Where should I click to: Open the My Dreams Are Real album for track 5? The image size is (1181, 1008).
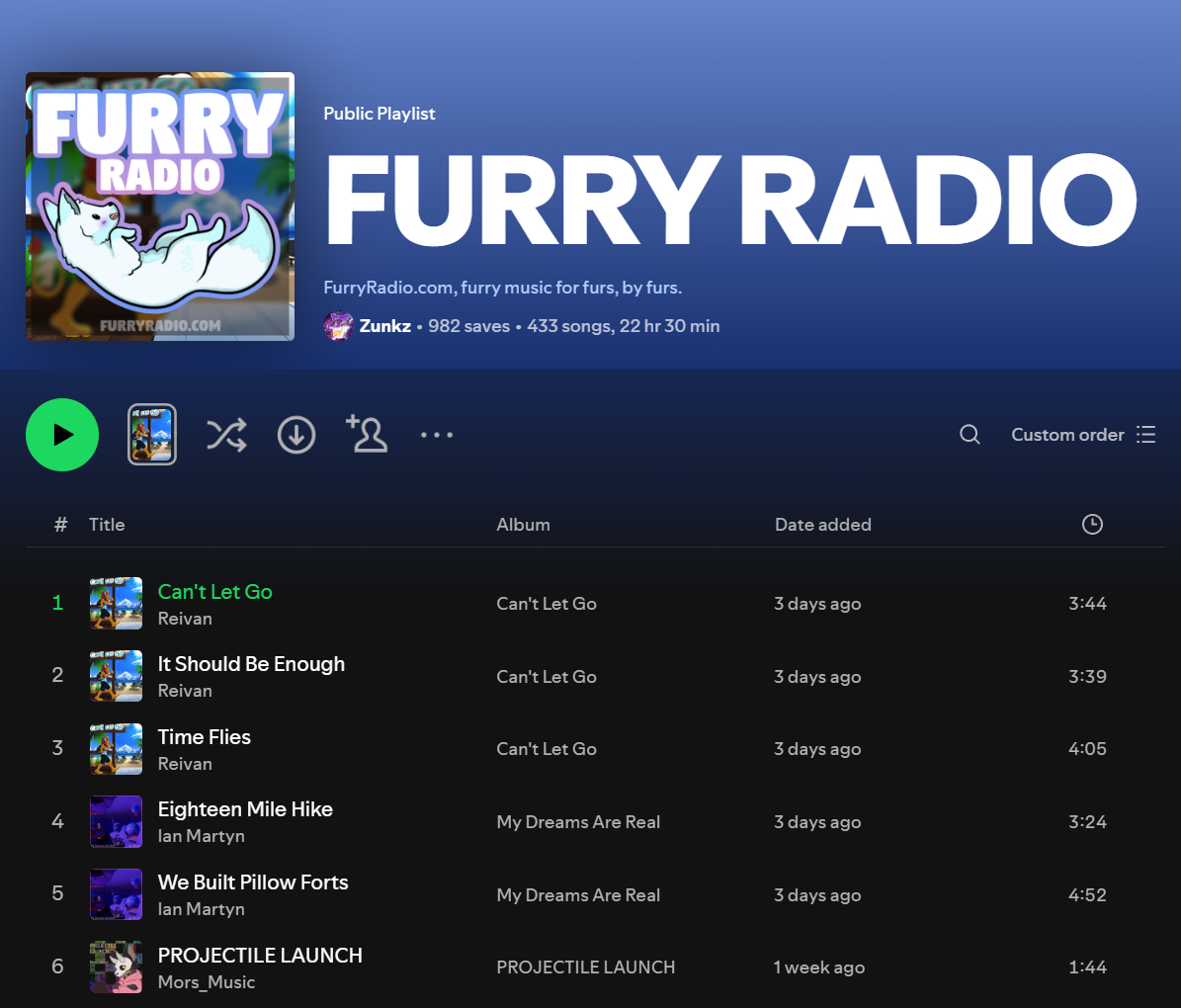pos(578,895)
